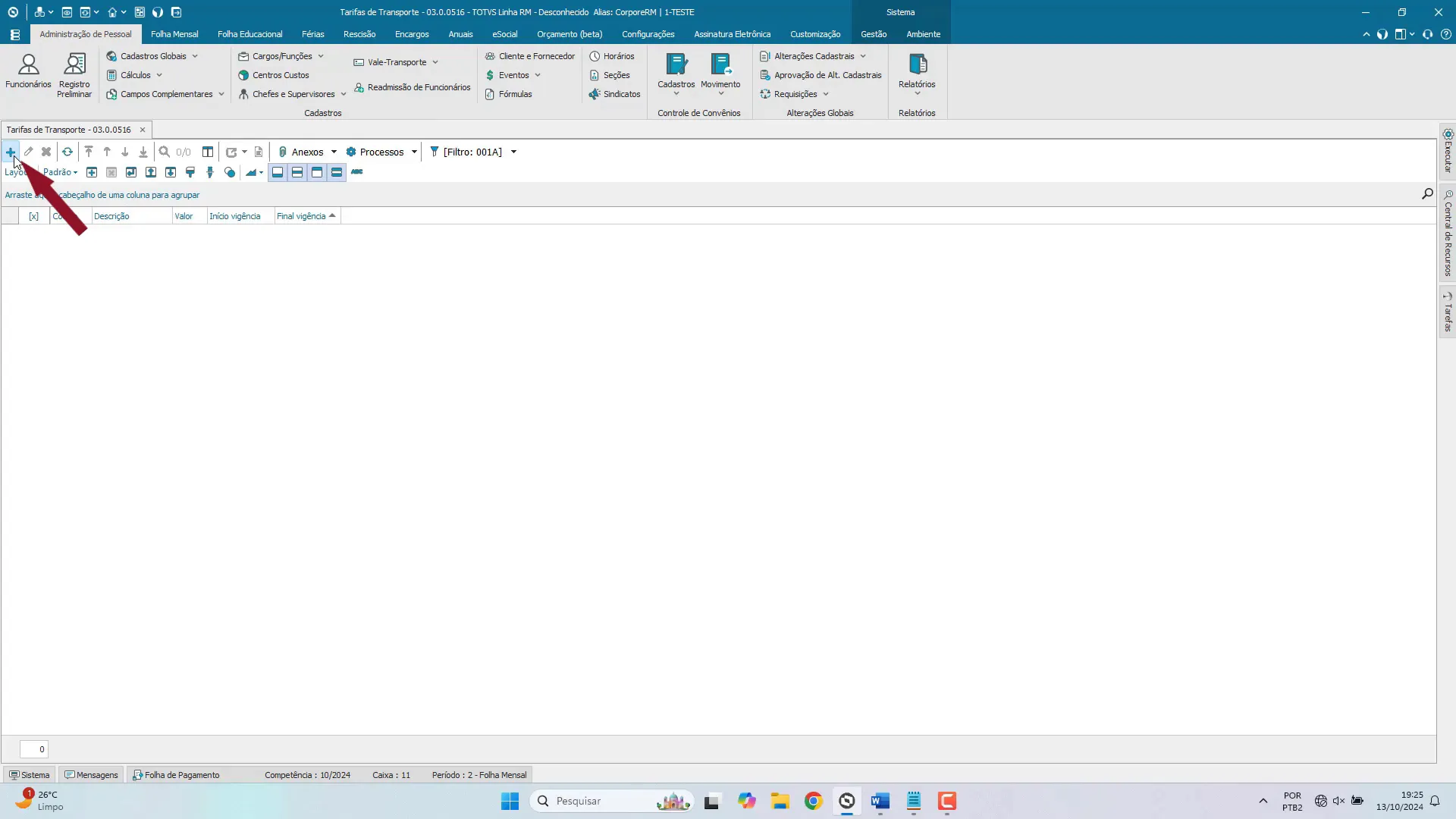Open the Gestão ribbon tab
This screenshot has height=819, width=1456.
tap(874, 34)
